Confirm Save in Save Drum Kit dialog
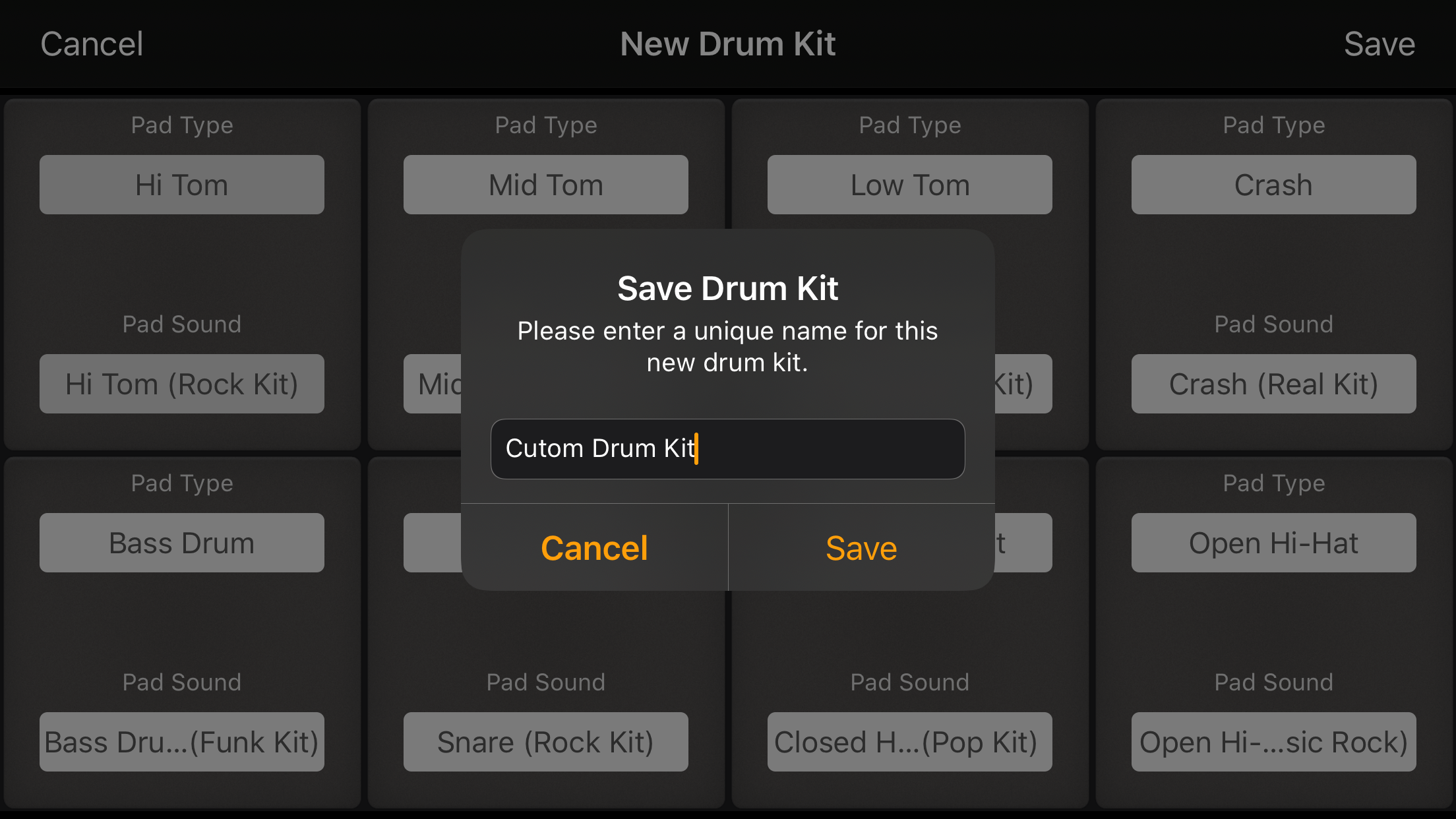1456x819 pixels. pyautogui.click(x=861, y=548)
